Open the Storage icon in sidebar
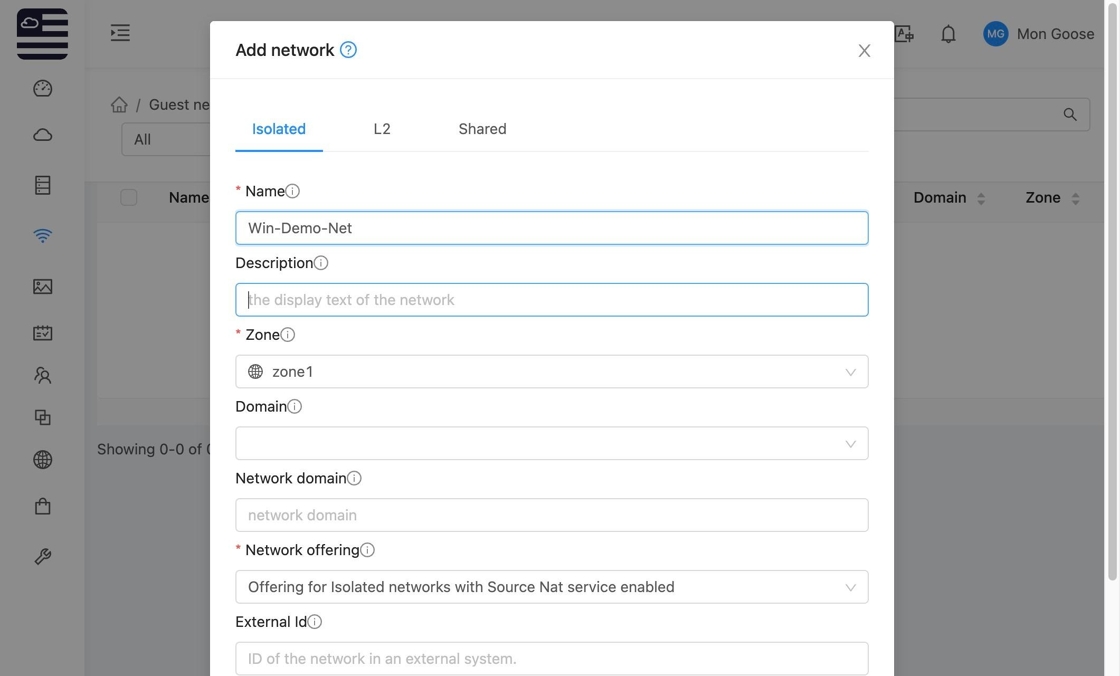The height and width of the screenshot is (676, 1120). point(42,185)
